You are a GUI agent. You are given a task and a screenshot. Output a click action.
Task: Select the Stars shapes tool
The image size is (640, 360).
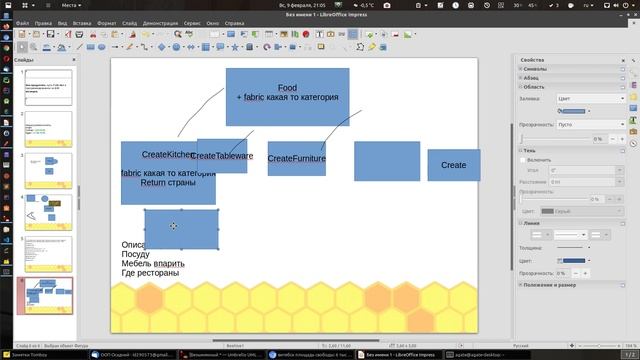point(235,47)
